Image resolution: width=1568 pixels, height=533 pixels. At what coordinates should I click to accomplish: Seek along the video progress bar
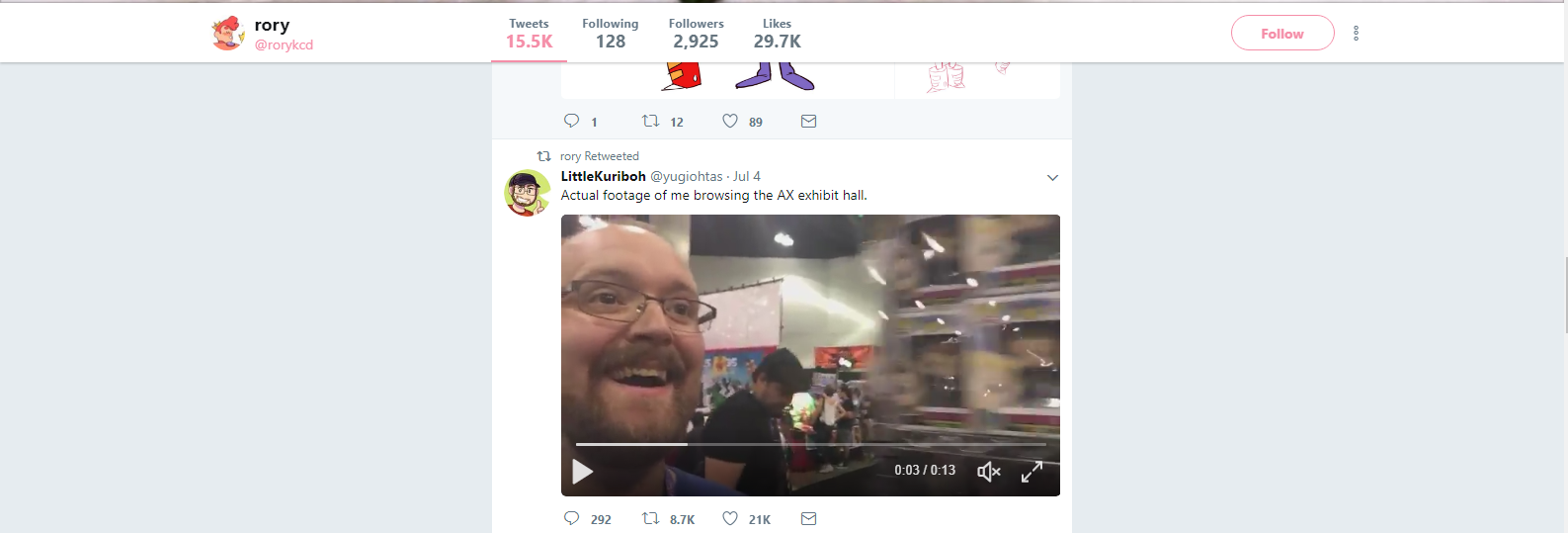point(810,444)
